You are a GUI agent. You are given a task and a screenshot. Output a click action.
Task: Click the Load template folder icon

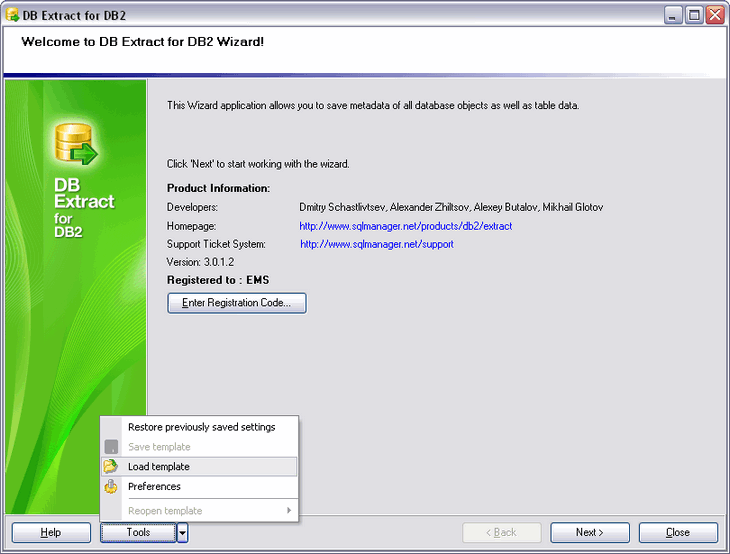(112, 467)
